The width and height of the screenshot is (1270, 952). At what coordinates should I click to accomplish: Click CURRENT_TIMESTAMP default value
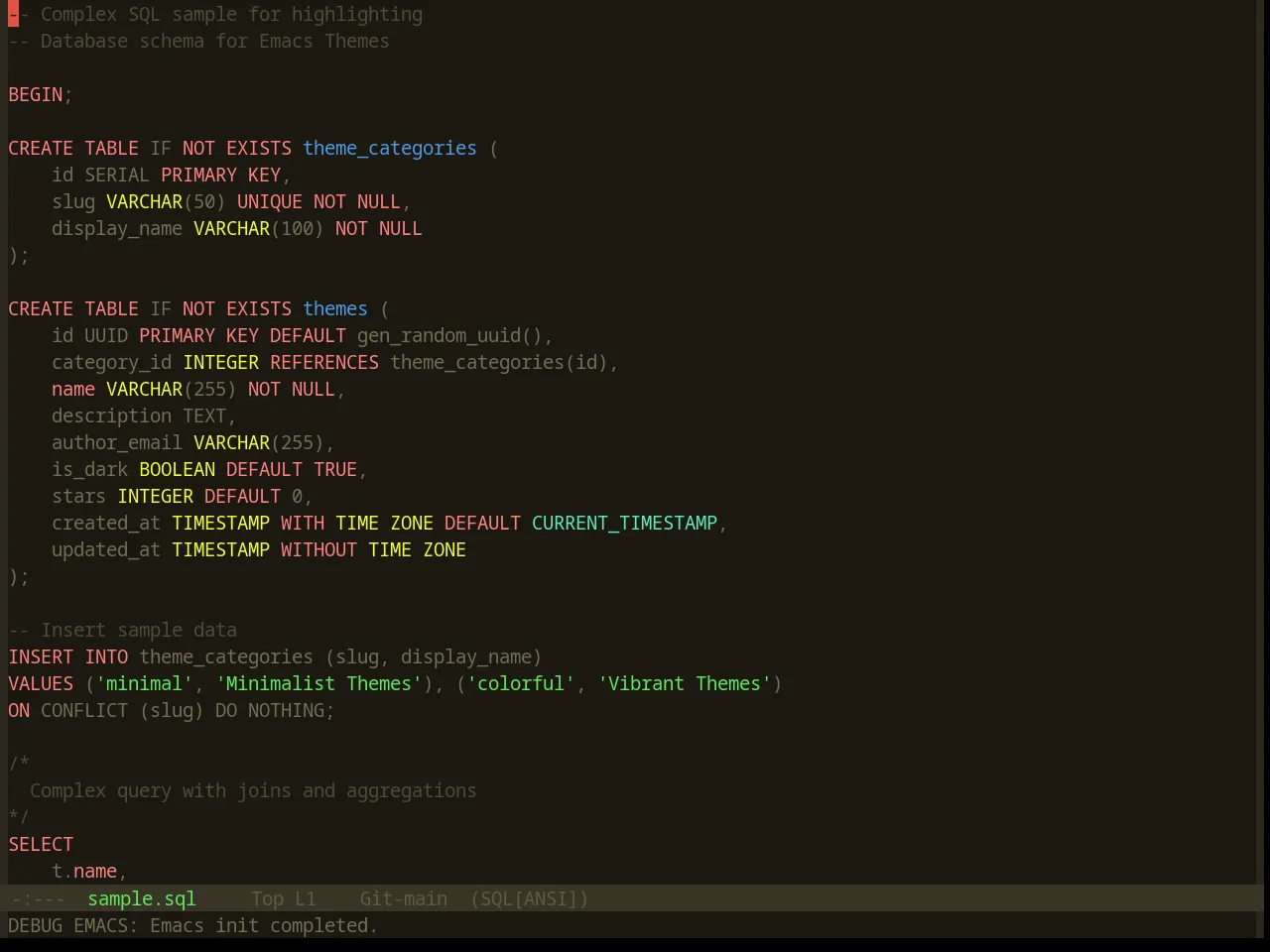pyautogui.click(x=625, y=523)
